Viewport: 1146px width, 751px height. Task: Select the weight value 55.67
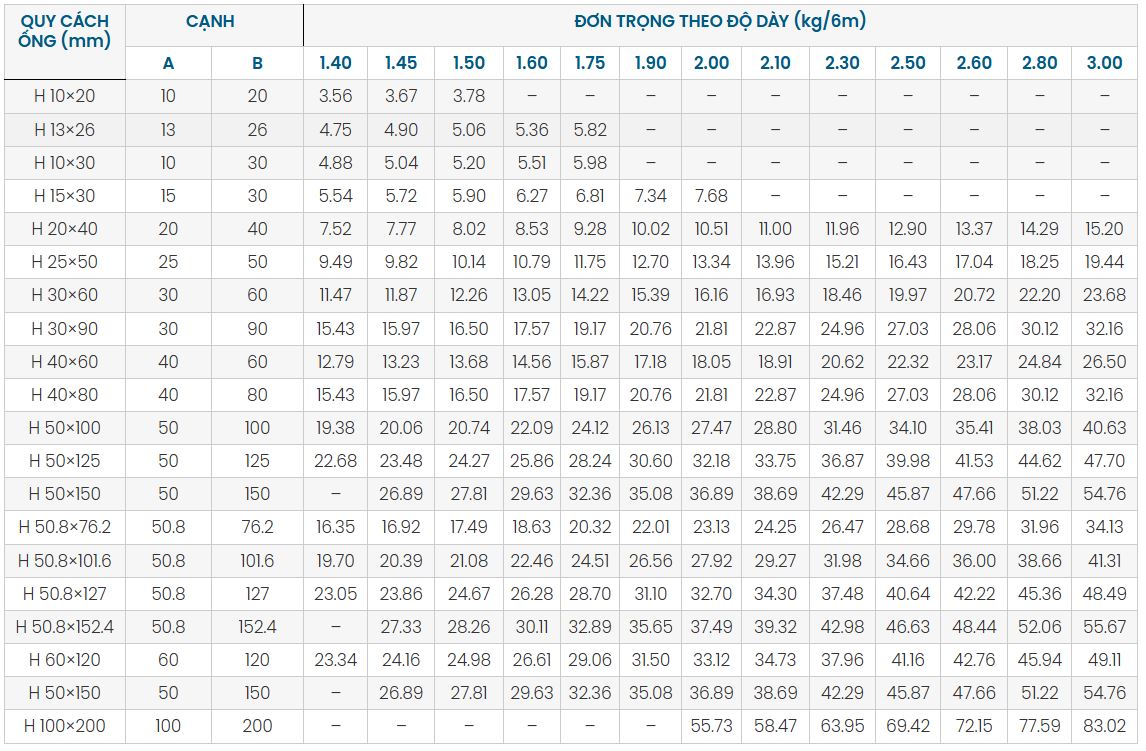point(1104,627)
